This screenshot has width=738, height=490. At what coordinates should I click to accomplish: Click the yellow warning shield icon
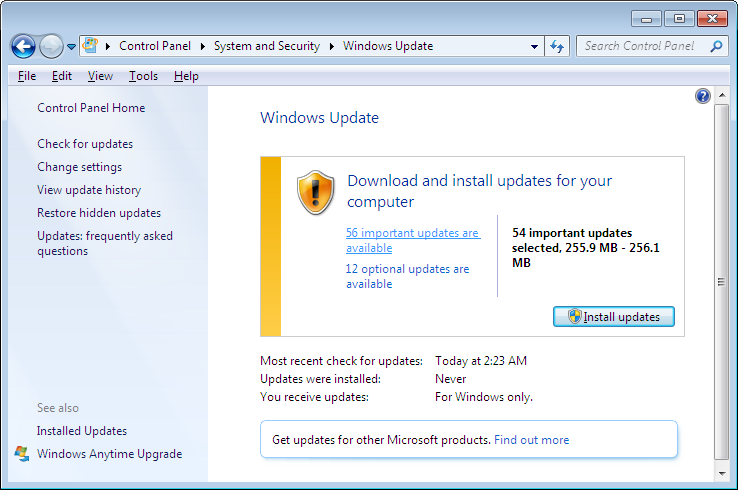tap(315, 193)
